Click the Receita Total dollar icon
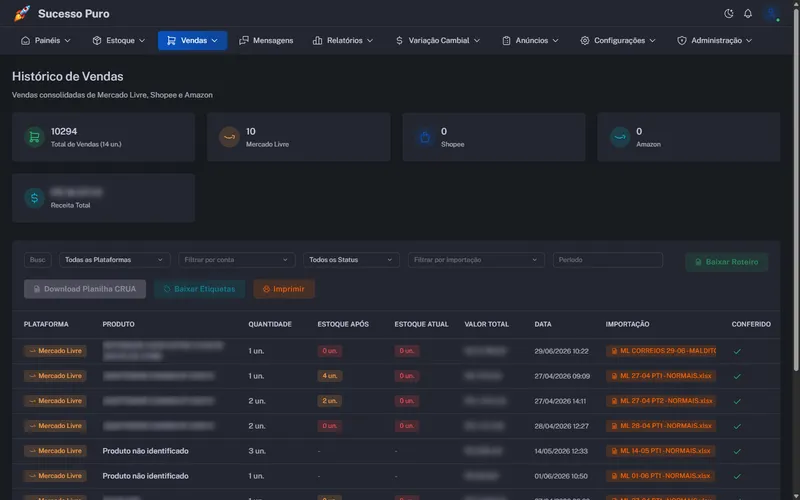The height and width of the screenshot is (500, 800). [x=34, y=198]
